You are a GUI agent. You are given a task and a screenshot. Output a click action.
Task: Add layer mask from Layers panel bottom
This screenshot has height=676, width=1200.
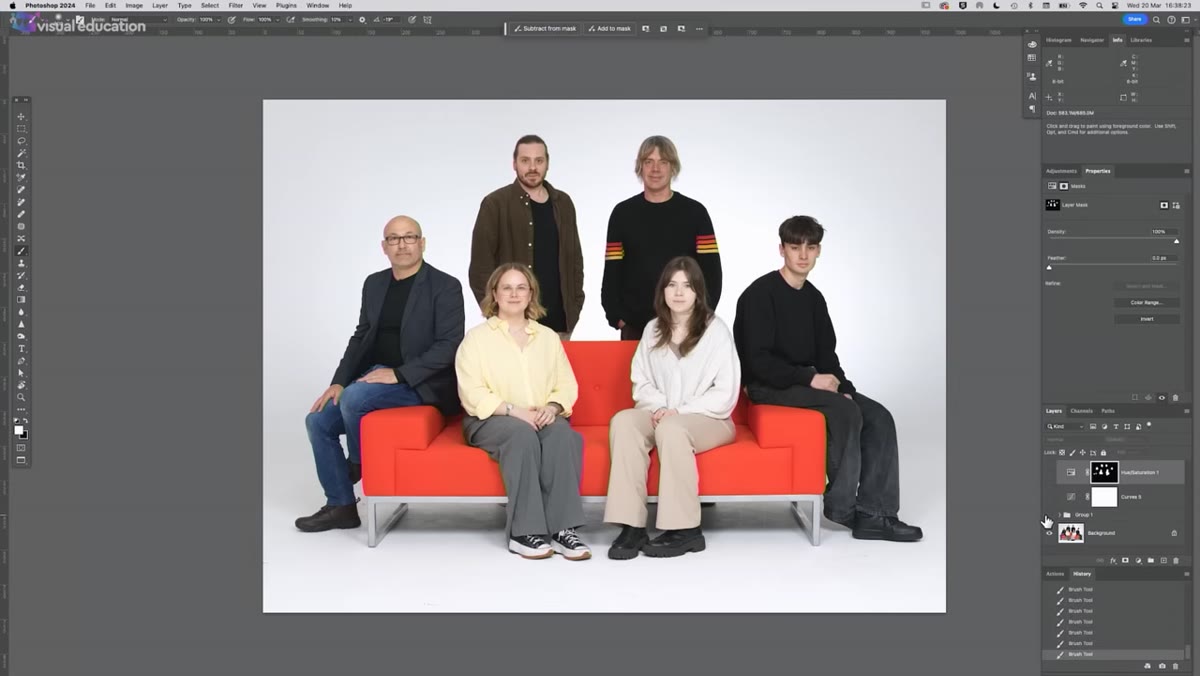pos(1125,560)
